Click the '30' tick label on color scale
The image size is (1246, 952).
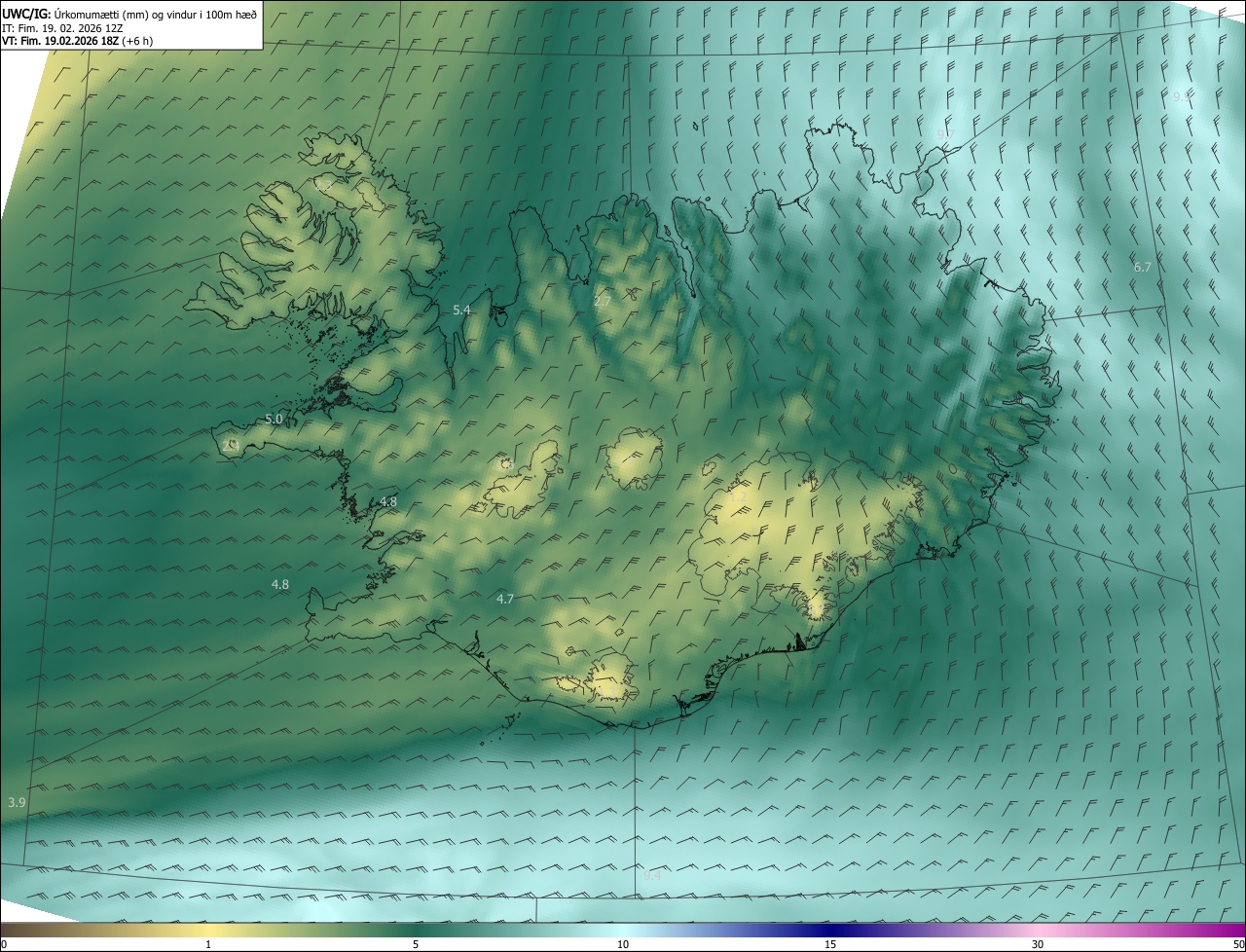click(x=1038, y=944)
